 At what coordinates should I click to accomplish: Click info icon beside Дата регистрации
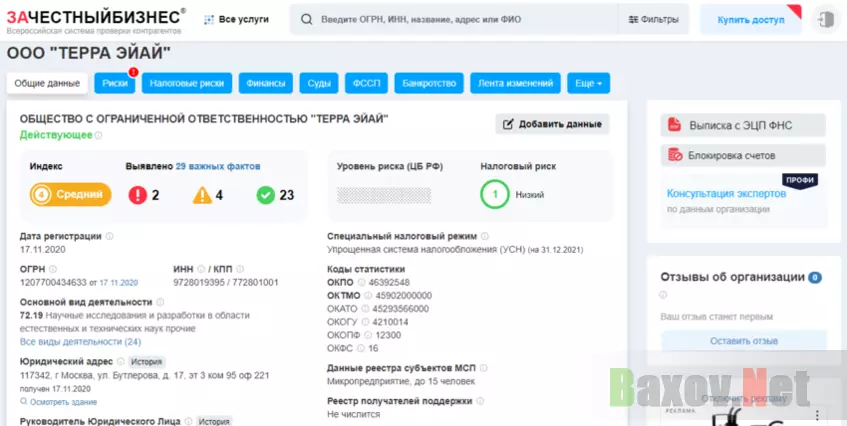[110, 236]
